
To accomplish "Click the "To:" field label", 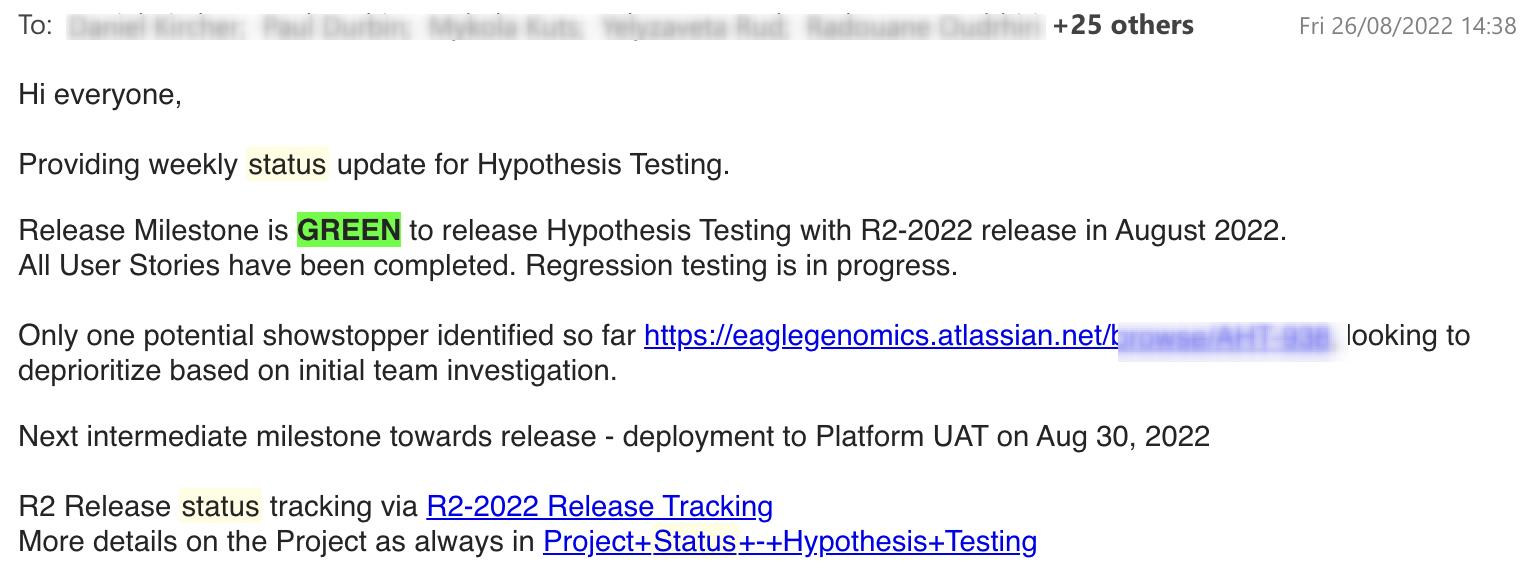I will pyautogui.click(x=36, y=26).
